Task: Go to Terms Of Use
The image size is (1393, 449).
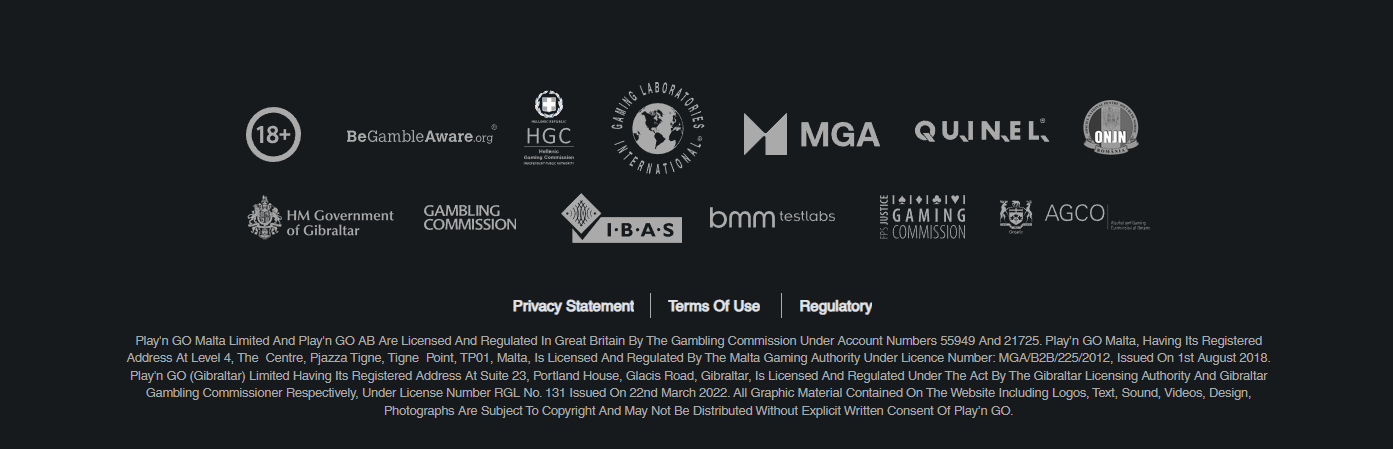Action: pyautogui.click(x=714, y=306)
